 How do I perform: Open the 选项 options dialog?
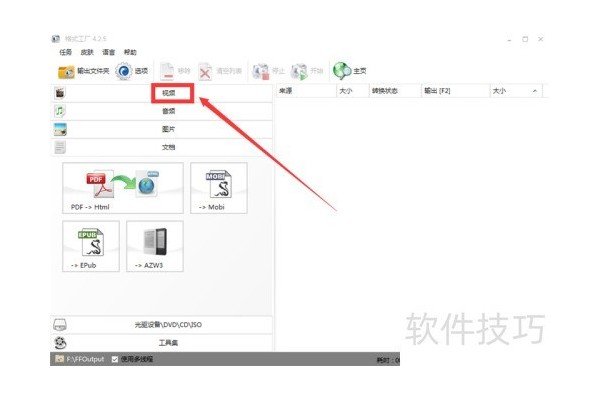click(x=132, y=71)
